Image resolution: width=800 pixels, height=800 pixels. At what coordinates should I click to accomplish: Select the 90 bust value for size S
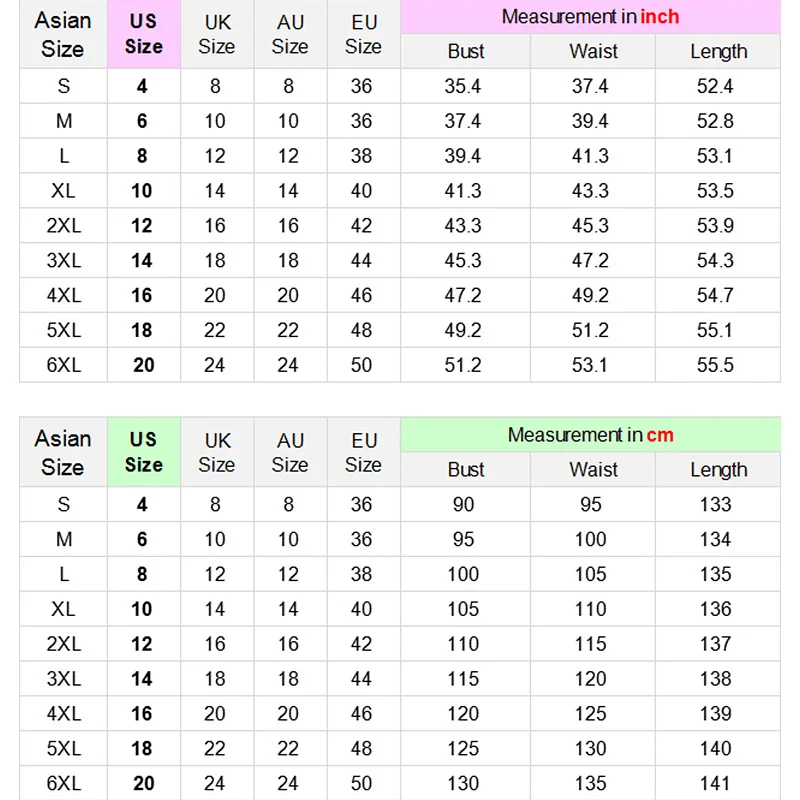[x=463, y=505]
